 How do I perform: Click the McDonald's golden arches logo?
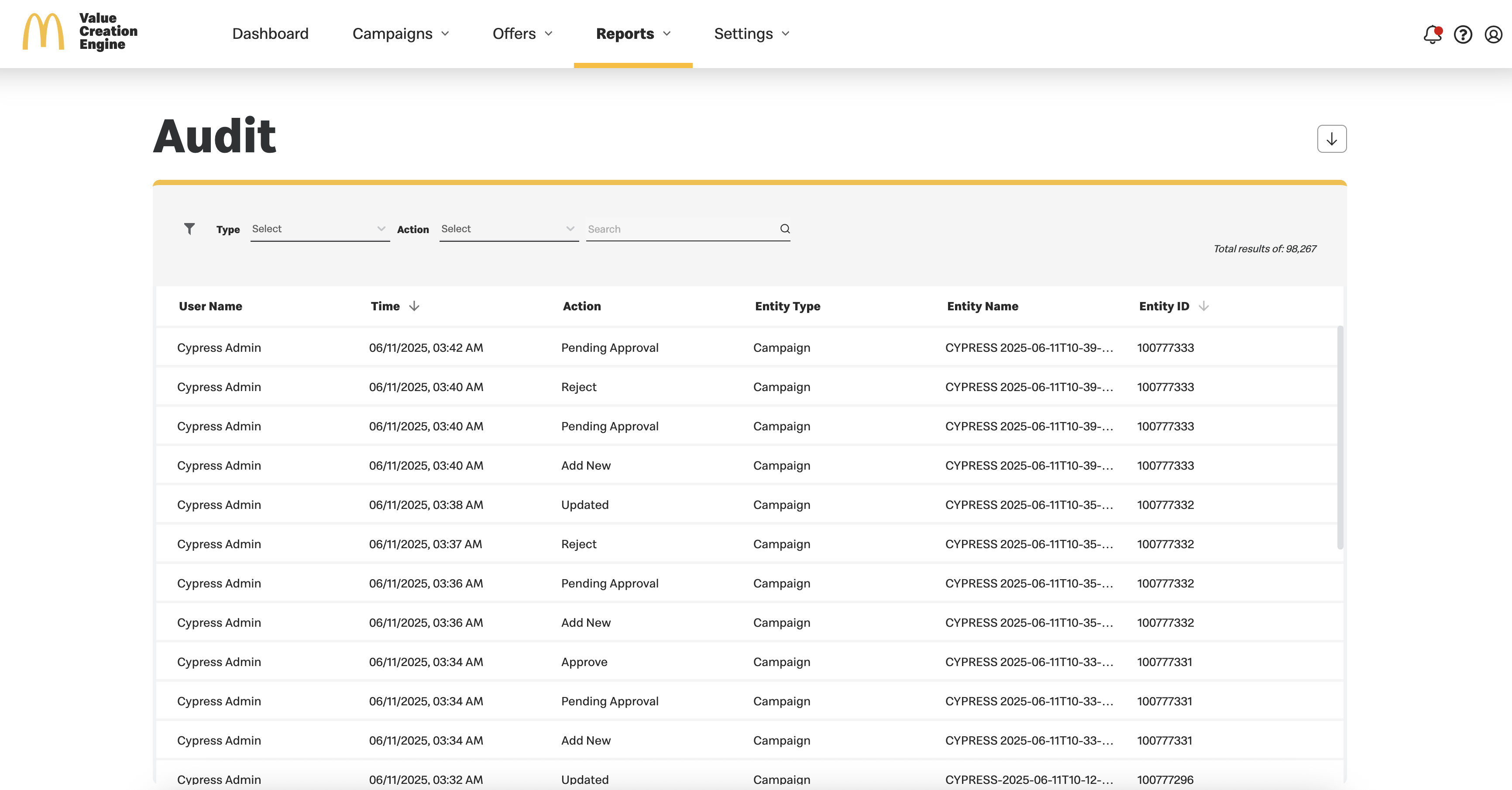tap(43, 32)
